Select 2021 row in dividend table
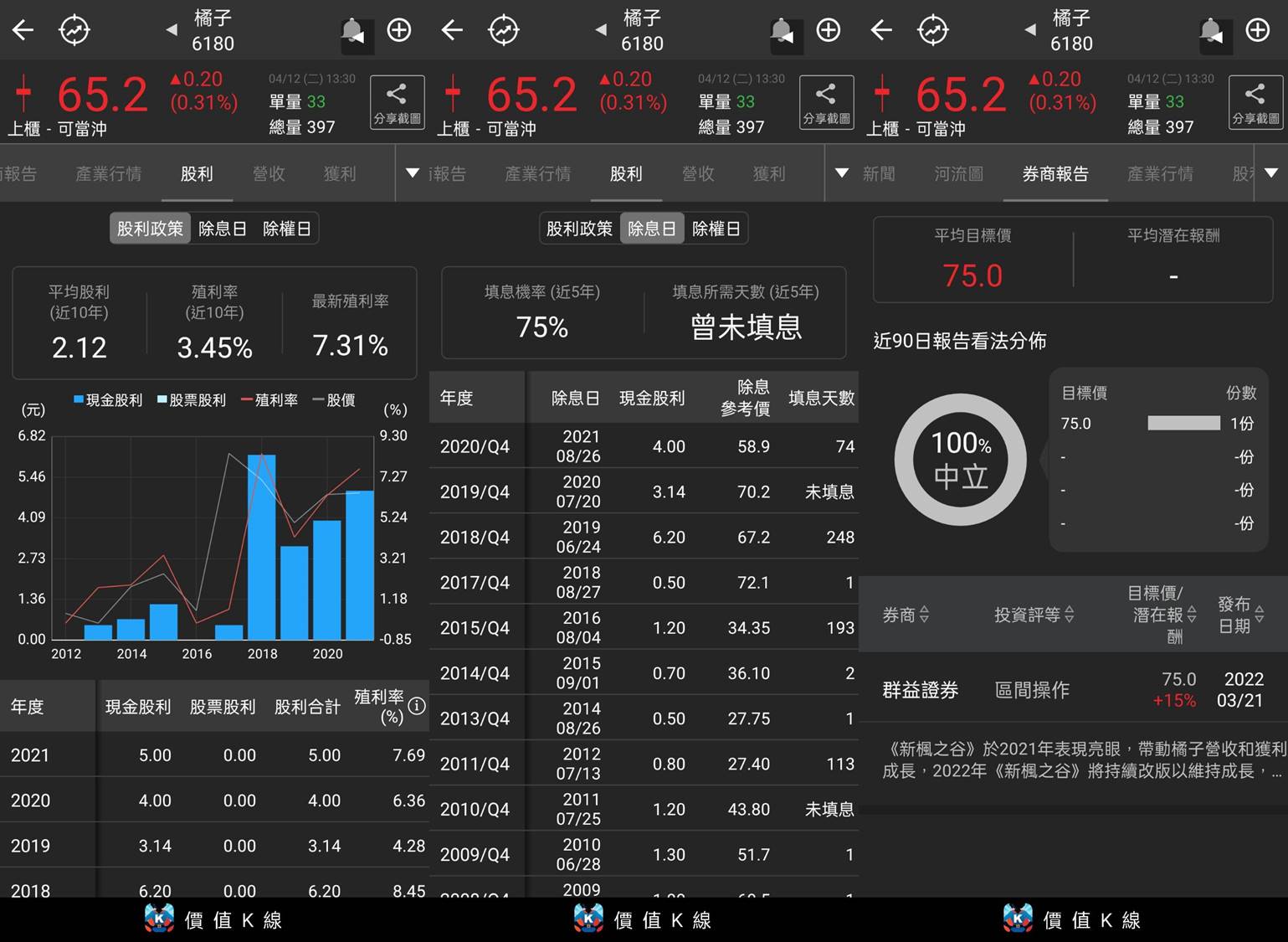1288x942 pixels. (x=214, y=754)
